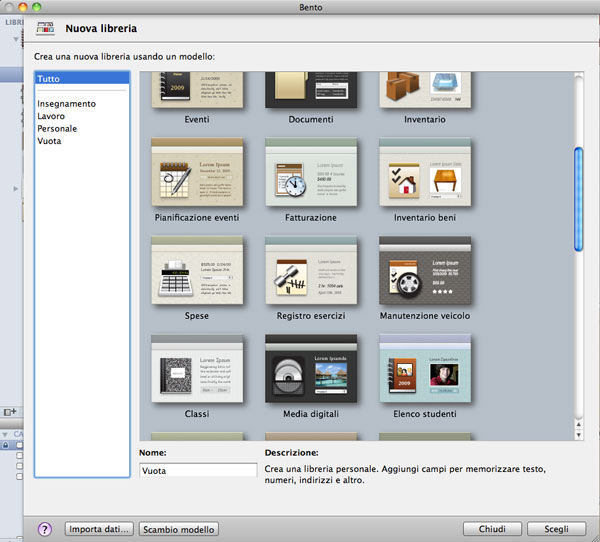Image resolution: width=600 pixels, height=542 pixels.
Task: Click the blue template list scrollbar thumb
Action: click(x=578, y=198)
